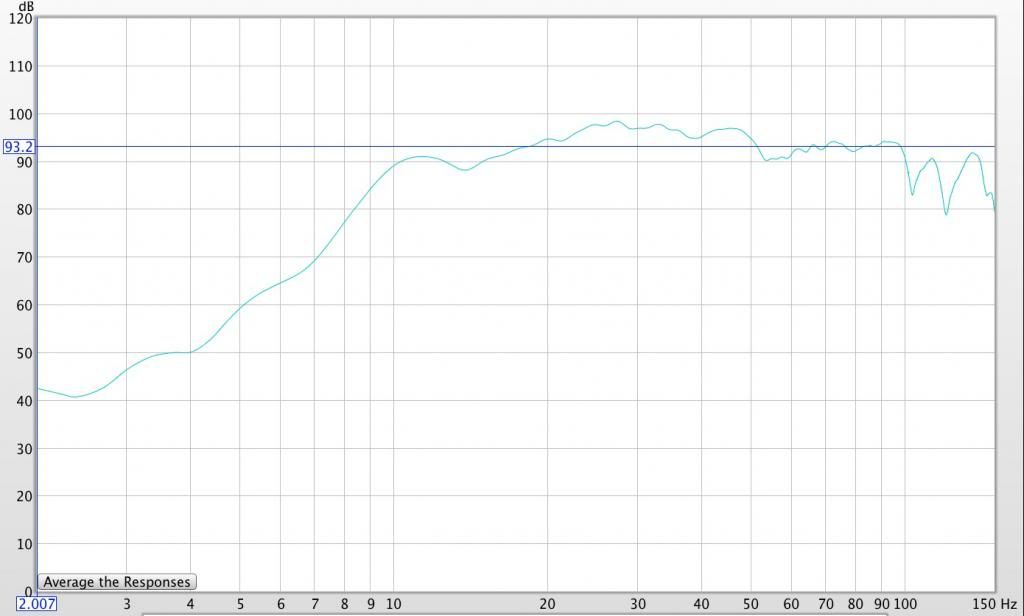1024x616 pixels.
Task: Click the 100 Hz frequency axis label
Action: pos(905,604)
